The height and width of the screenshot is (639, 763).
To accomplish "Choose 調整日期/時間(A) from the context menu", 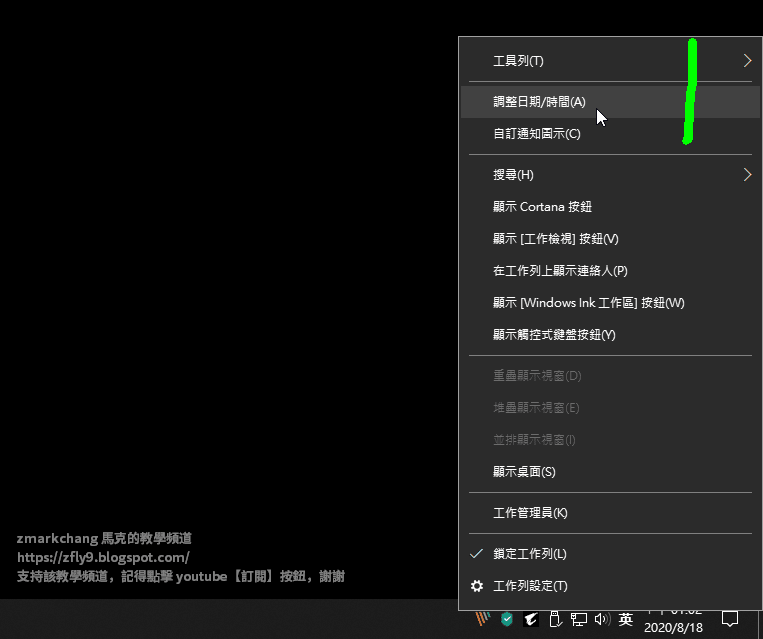I will (x=610, y=102).
